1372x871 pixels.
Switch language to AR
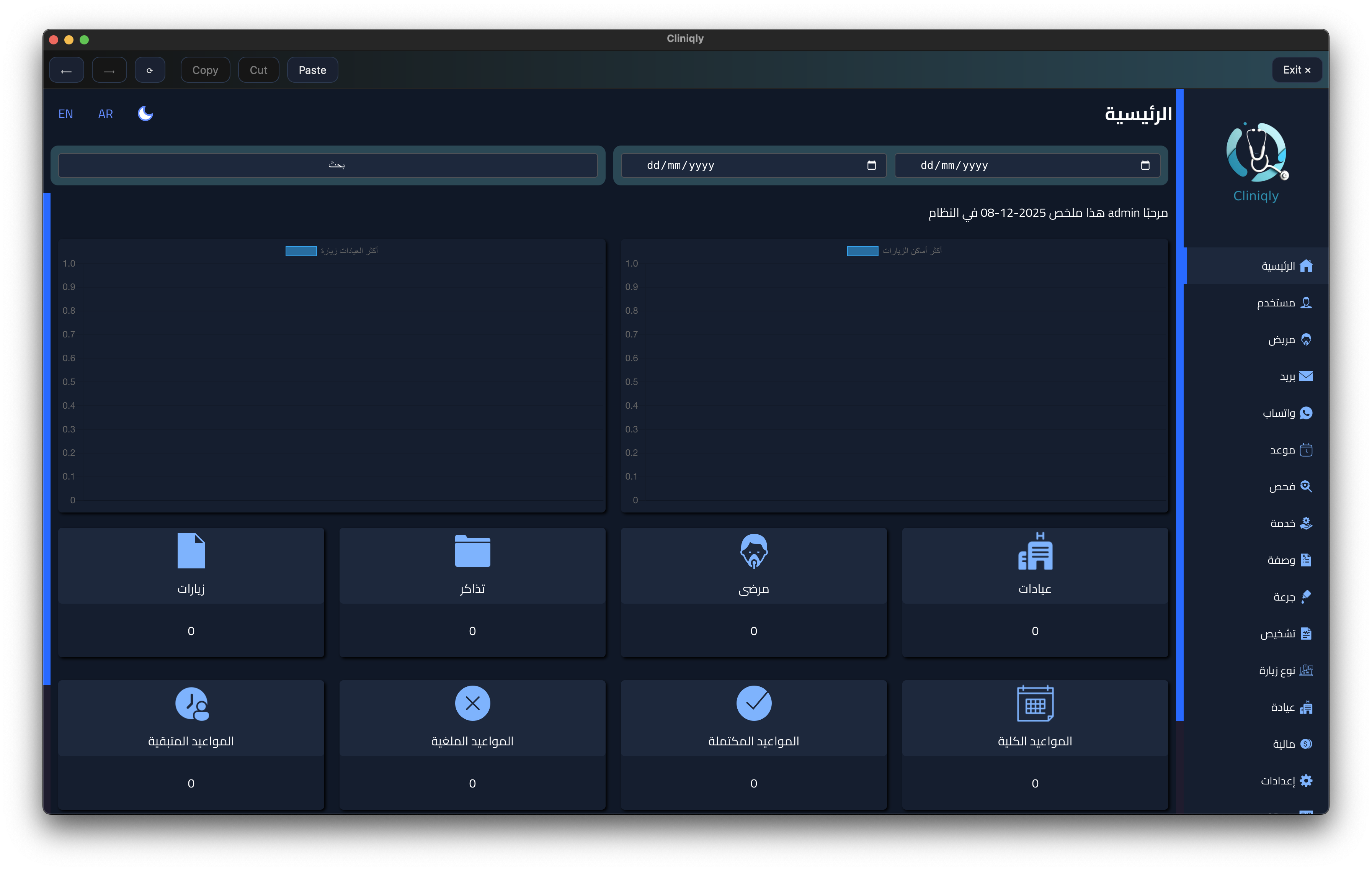105,114
